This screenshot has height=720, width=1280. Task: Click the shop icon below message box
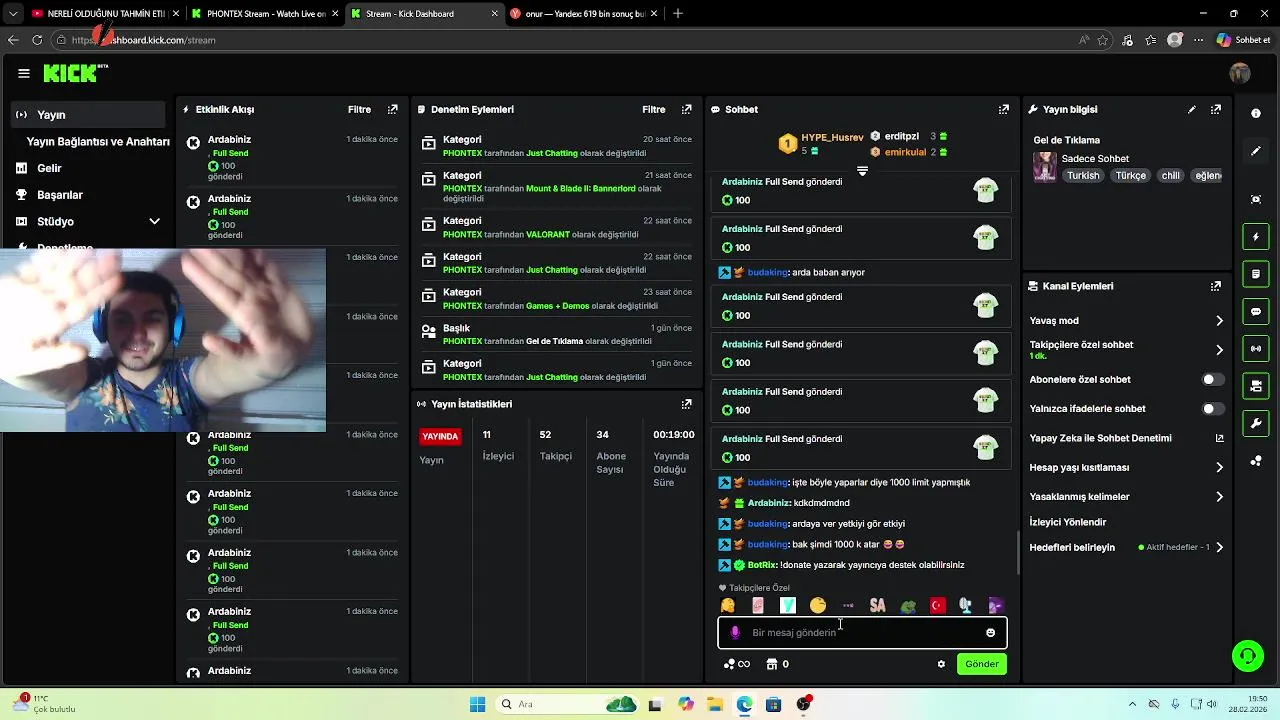(772, 664)
